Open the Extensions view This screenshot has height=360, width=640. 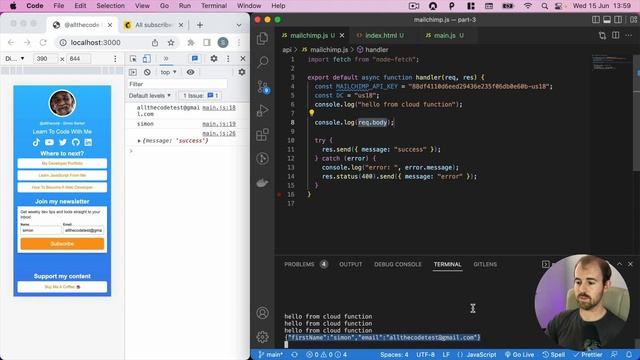pos(262,134)
